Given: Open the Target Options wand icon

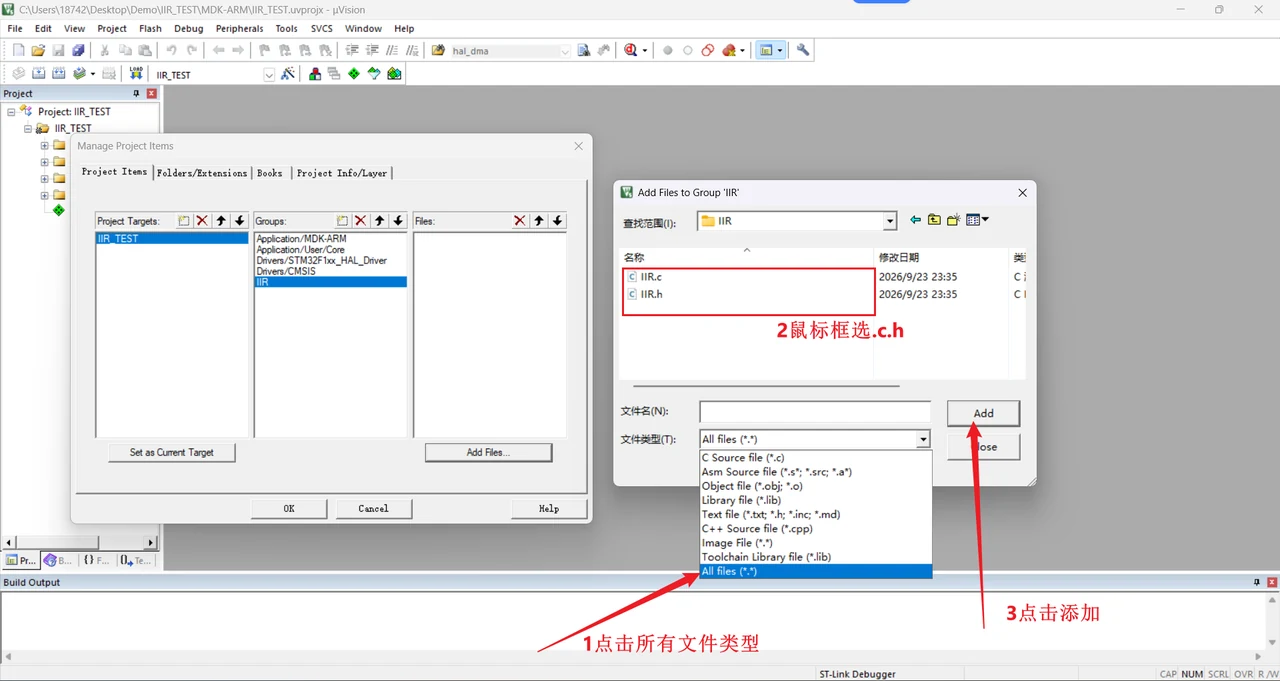Looking at the screenshot, I should coord(288,74).
